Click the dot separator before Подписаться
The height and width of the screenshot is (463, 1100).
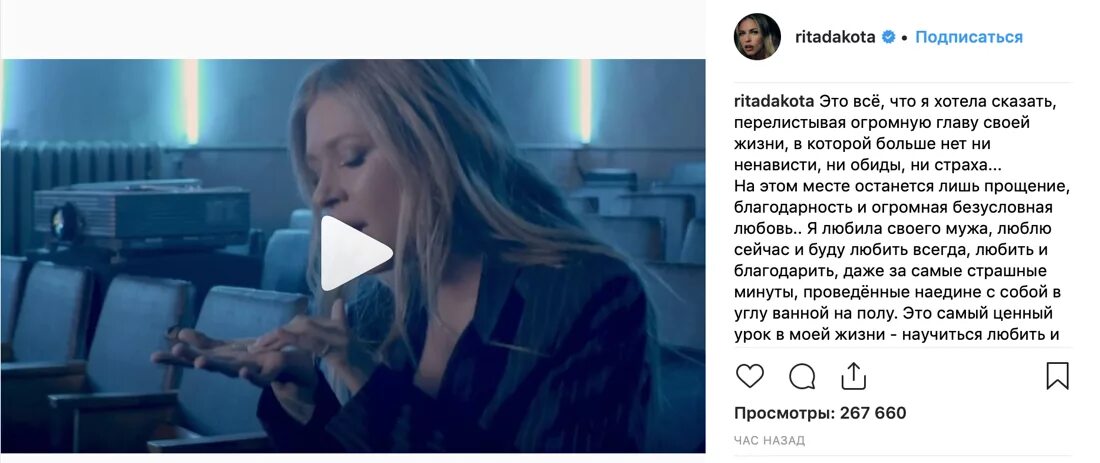click(905, 38)
